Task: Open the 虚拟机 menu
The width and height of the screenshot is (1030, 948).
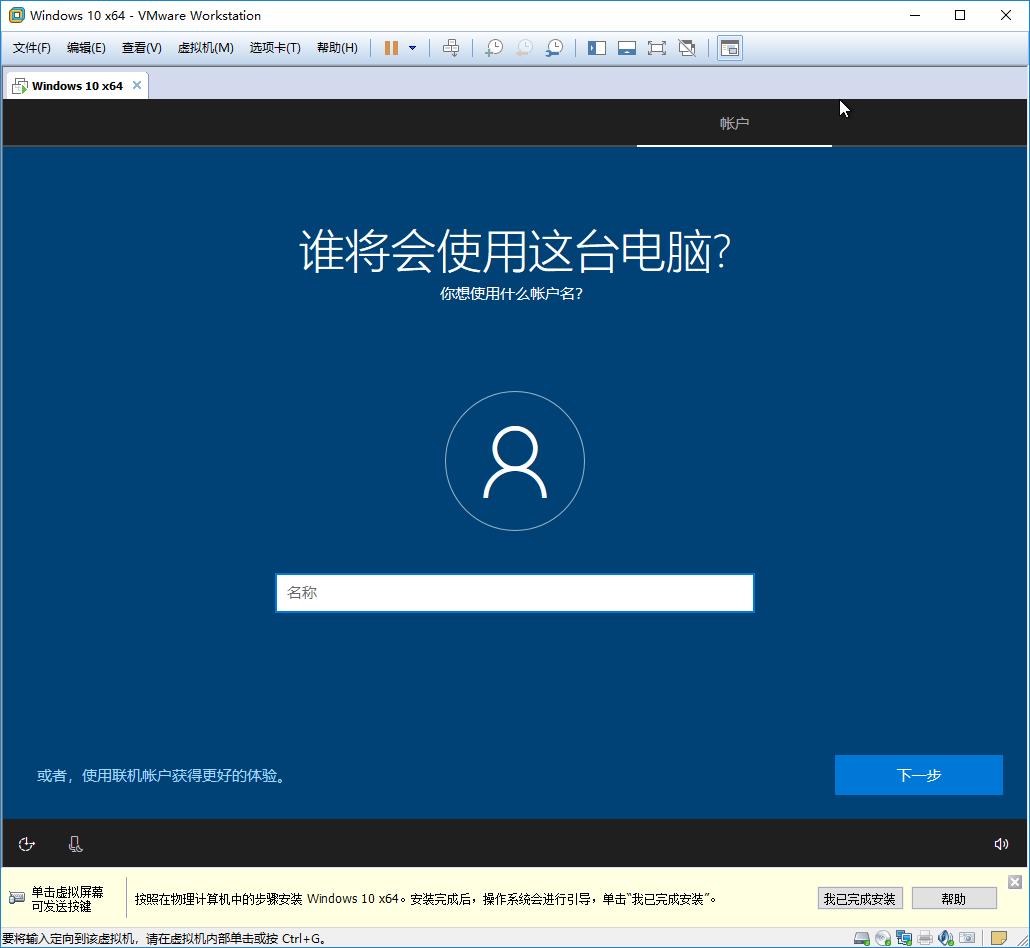Action: tap(205, 47)
